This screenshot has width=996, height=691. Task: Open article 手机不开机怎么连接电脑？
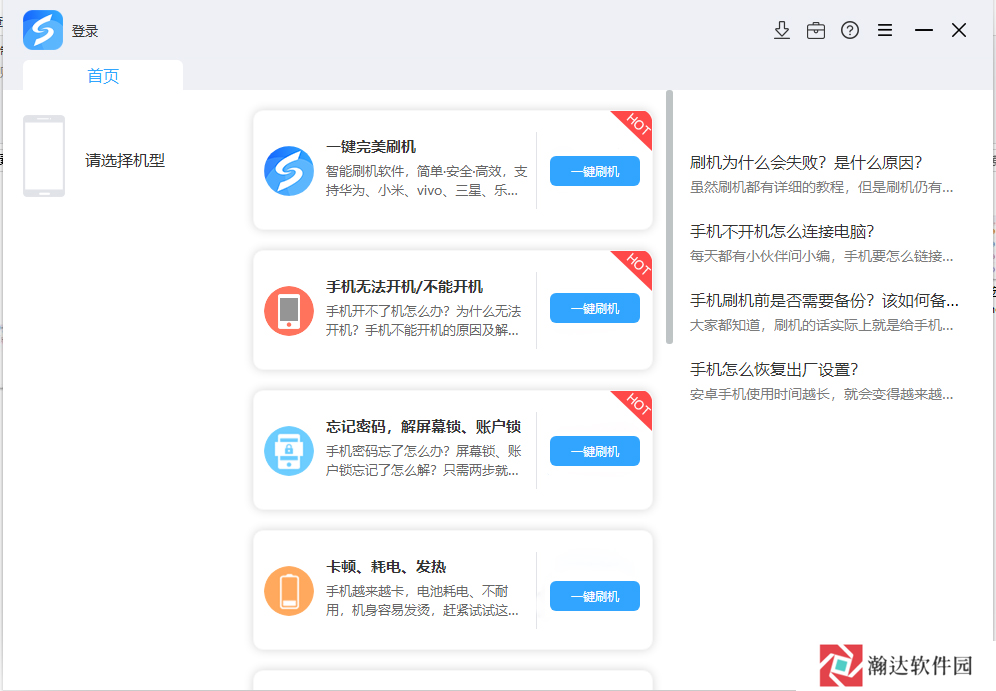click(x=783, y=231)
